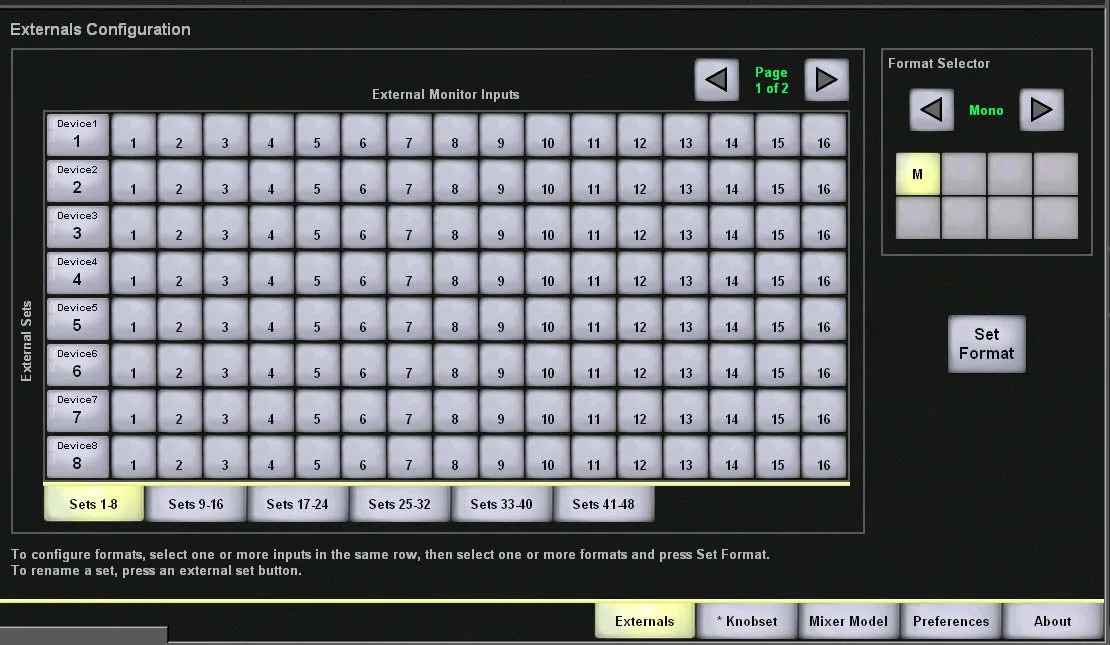Screen dimensions: 1110x645
Task: Toggle the M format cell
Action: [x=918, y=174]
